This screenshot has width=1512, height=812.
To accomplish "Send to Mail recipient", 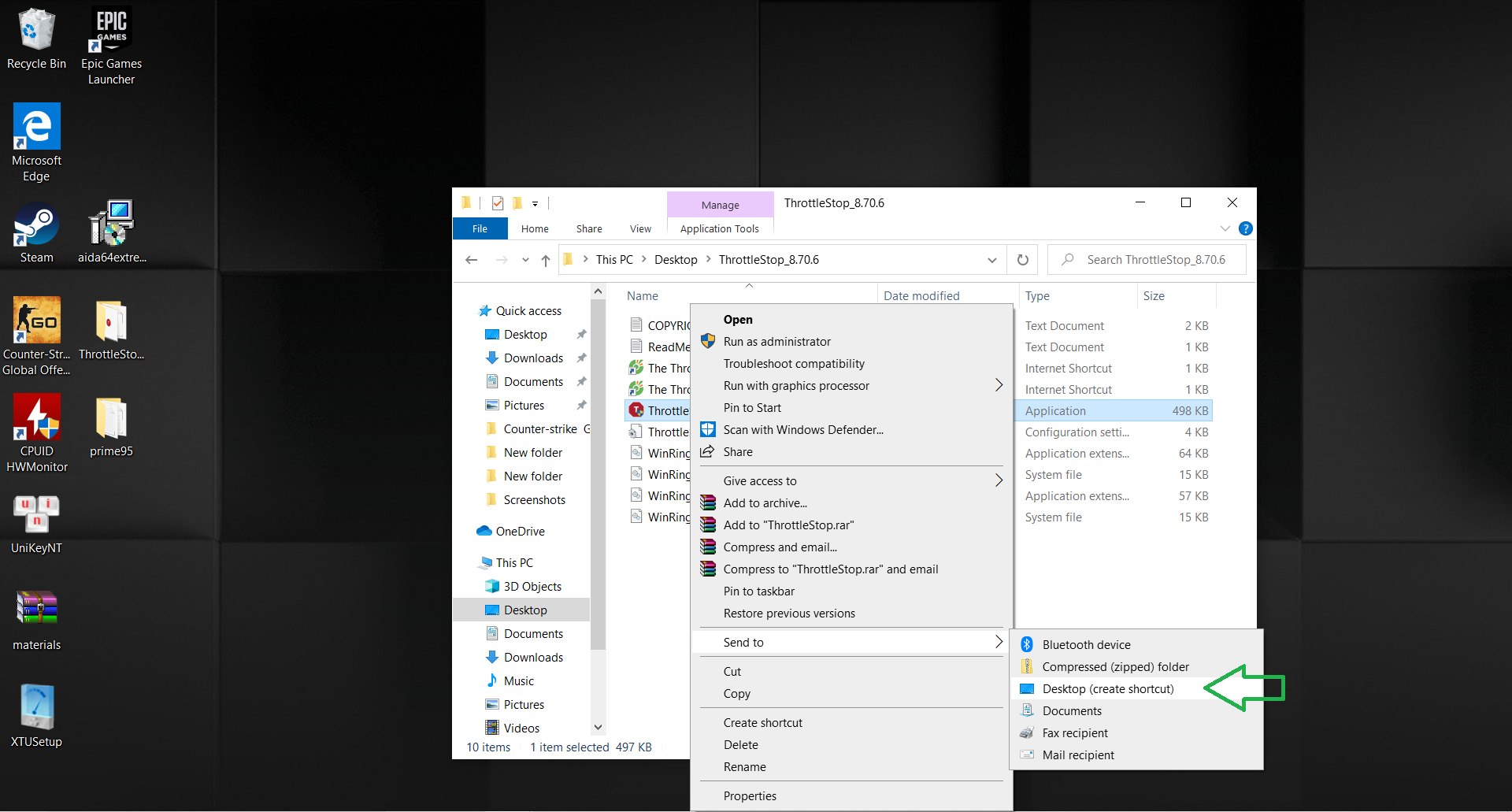I will 1136,755.
